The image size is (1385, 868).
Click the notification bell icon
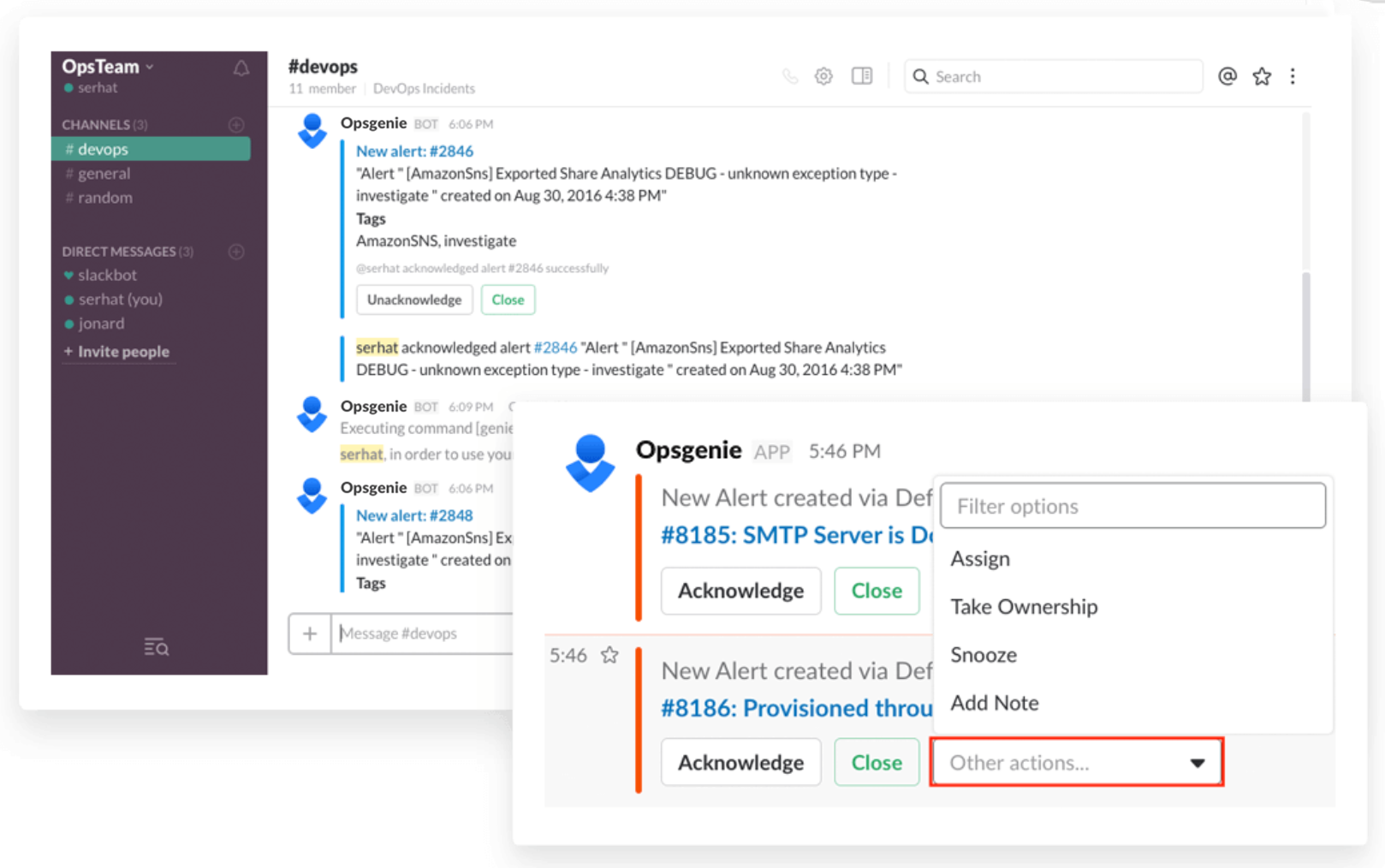point(241,68)
